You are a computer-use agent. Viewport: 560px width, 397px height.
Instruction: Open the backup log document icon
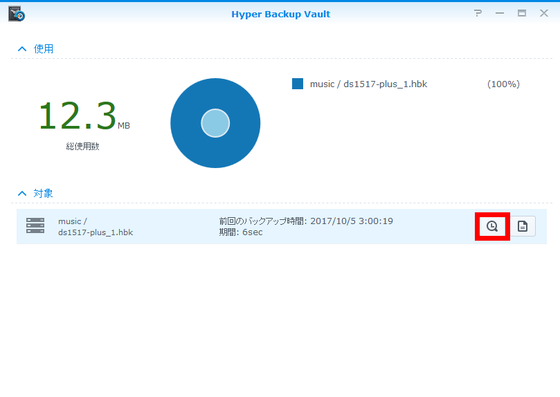[x=522, y=226]
